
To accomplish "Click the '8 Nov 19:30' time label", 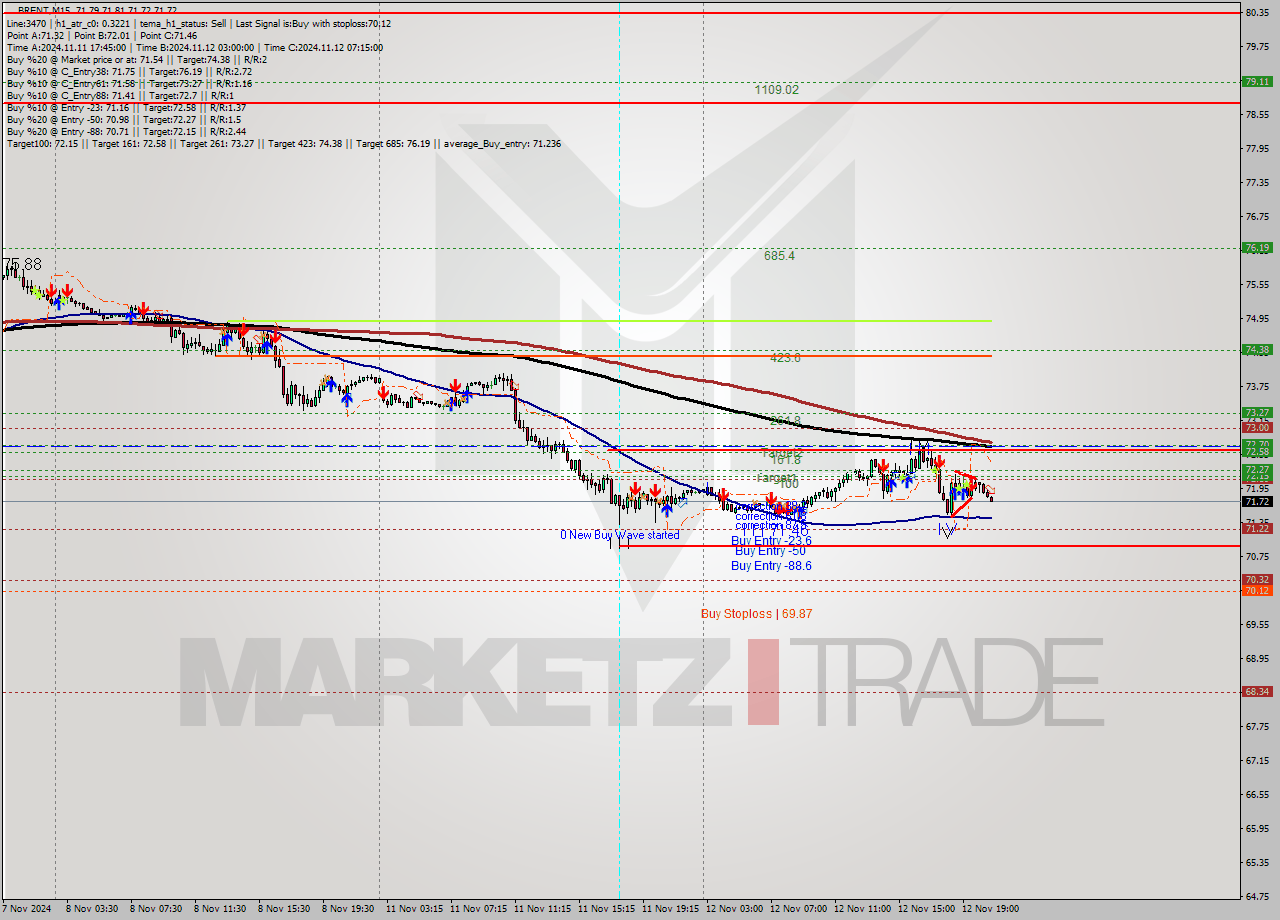I will (x=346, y=909).
